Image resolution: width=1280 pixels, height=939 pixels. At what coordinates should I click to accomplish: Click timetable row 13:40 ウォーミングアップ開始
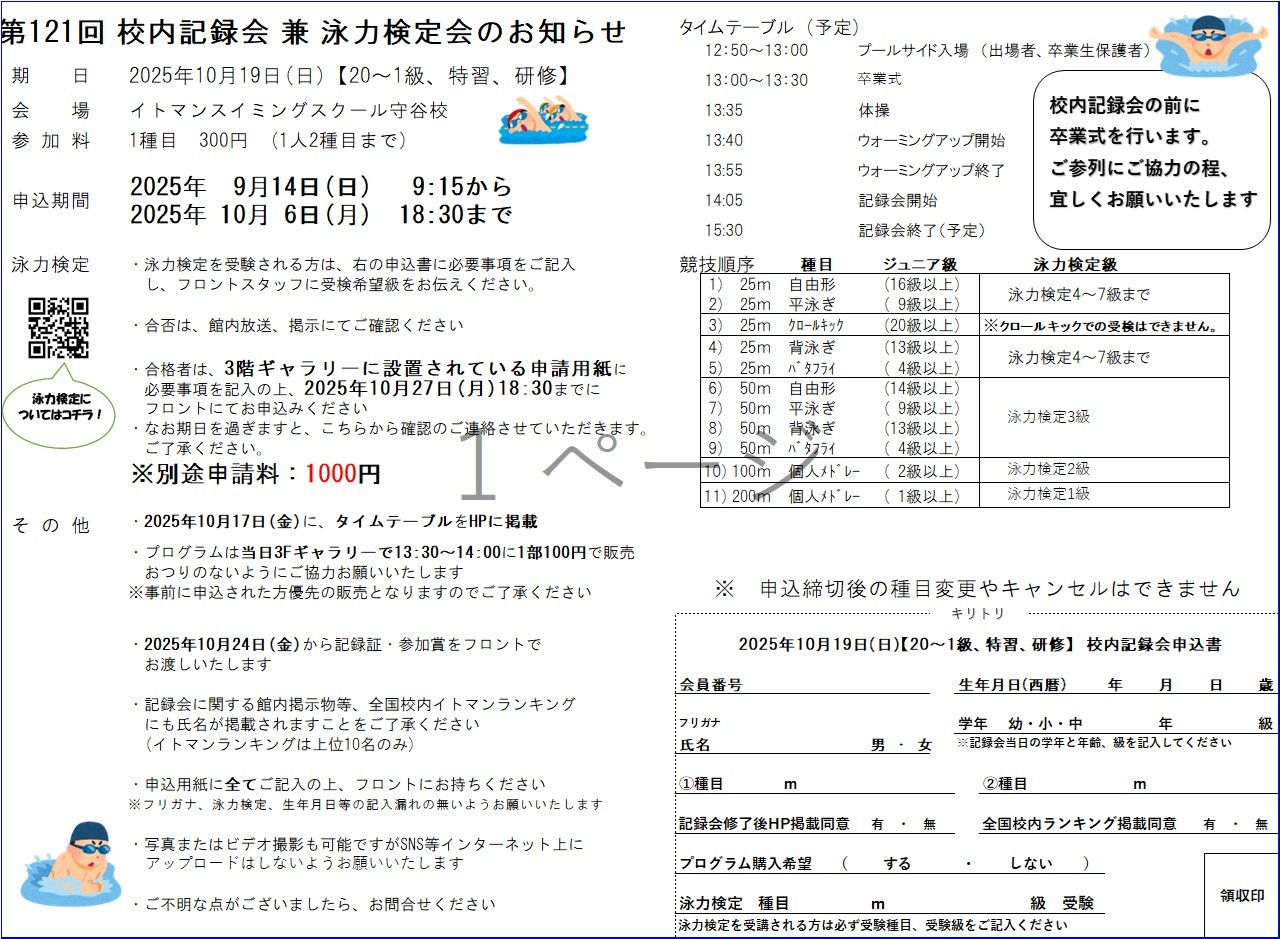(x=855, y=140)
